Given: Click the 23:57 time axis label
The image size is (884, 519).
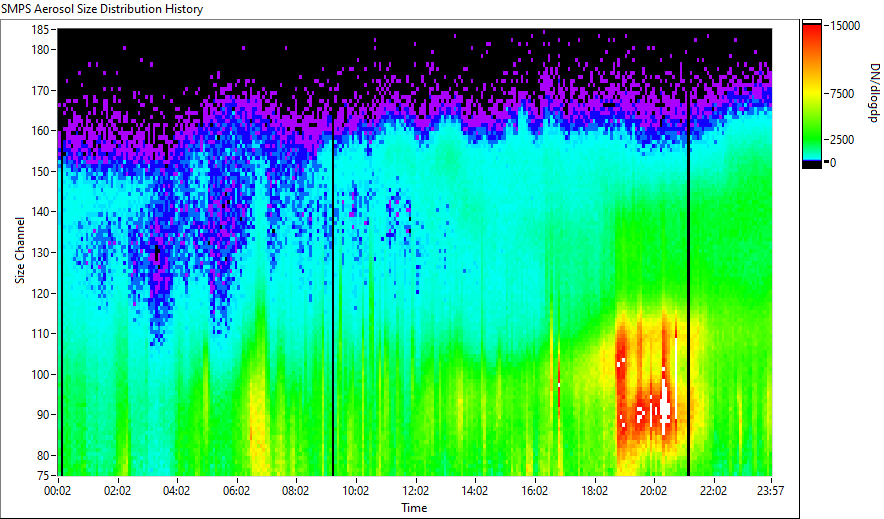Looking at the screenshot, I should 771,491.
